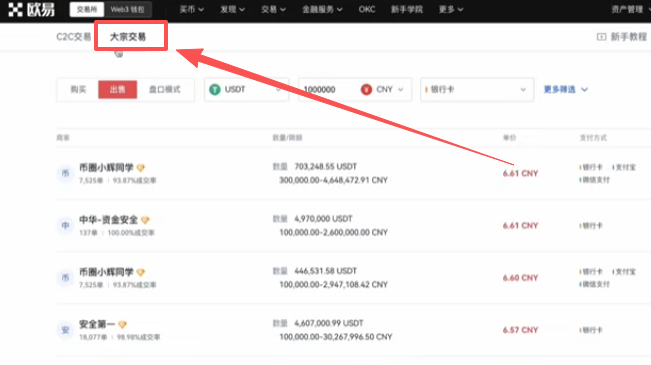
Task: Select the 大宗交易 tab
Action: [128, 37]
